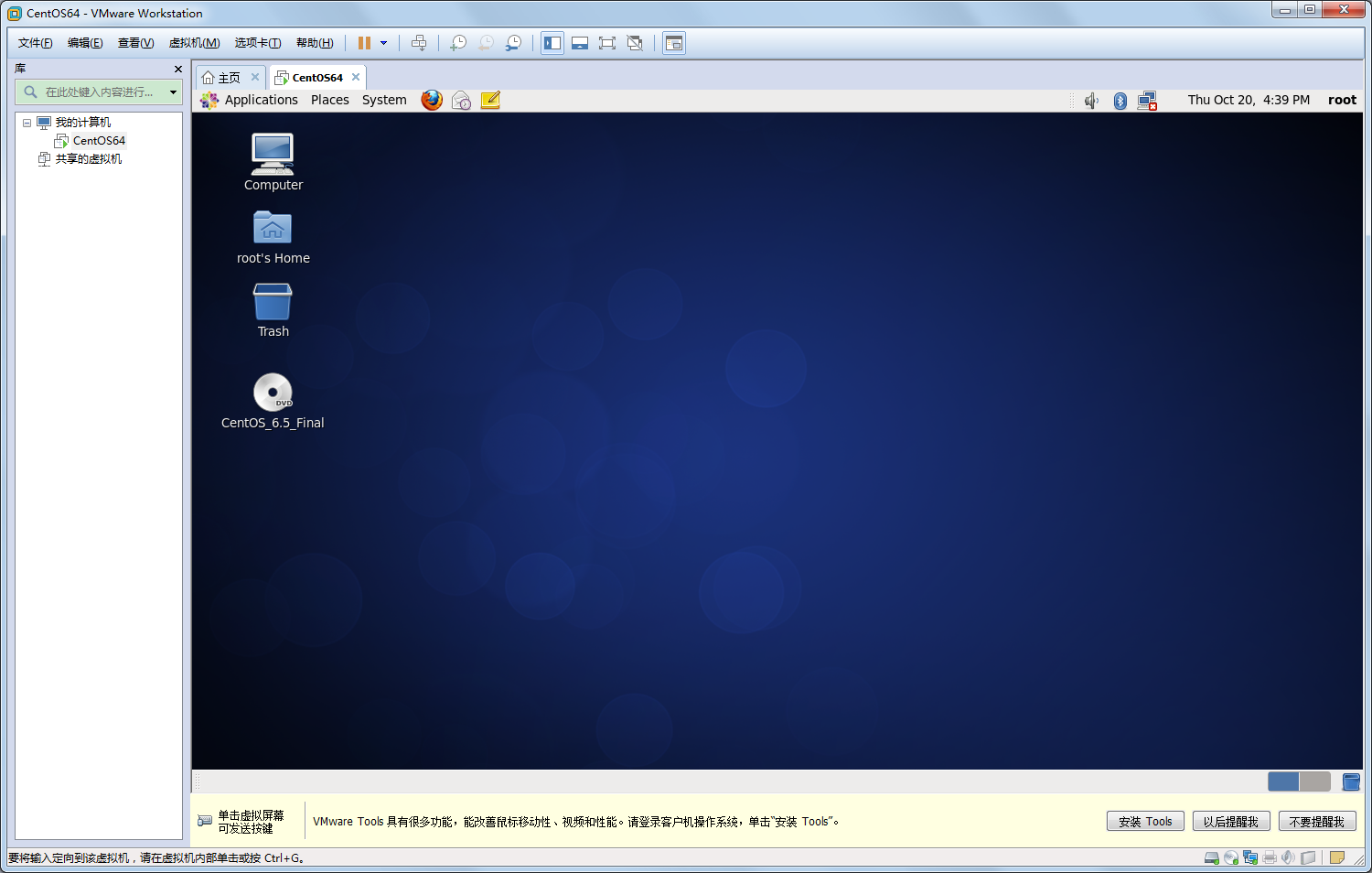
Task: Click the date and time in panel
Action: (x=1249, y=100)
